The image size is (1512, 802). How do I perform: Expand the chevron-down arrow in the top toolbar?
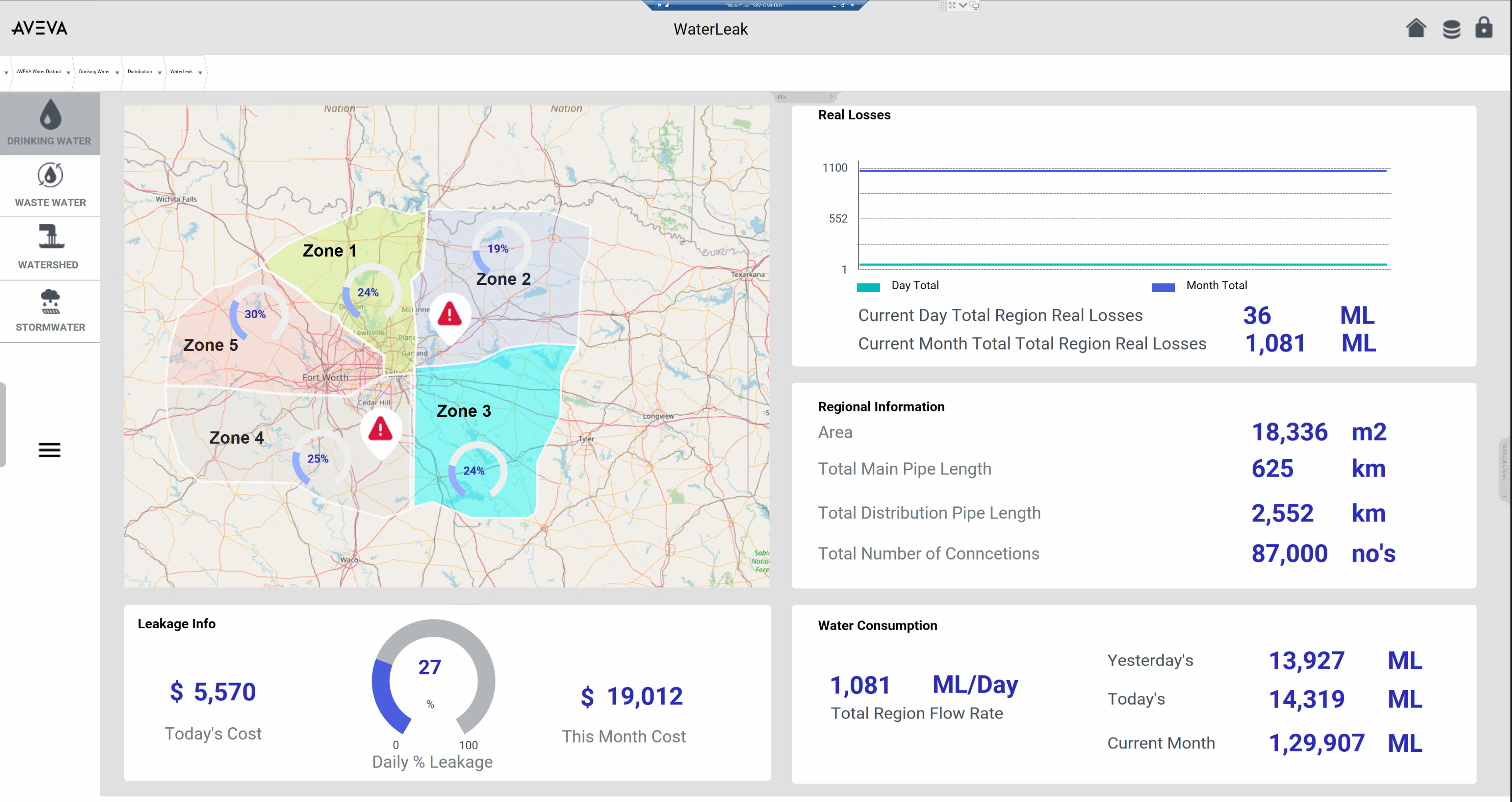point(963,5)
